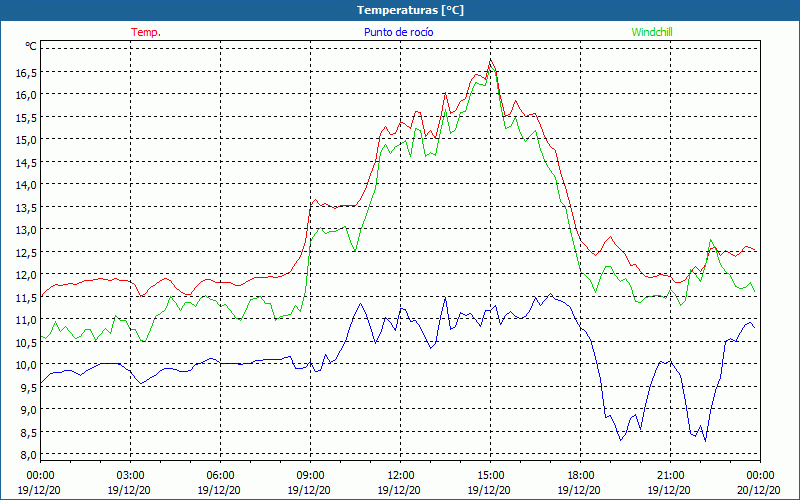
Task: Select the red Temp. legend label
Action: click(x=146, y=32)
